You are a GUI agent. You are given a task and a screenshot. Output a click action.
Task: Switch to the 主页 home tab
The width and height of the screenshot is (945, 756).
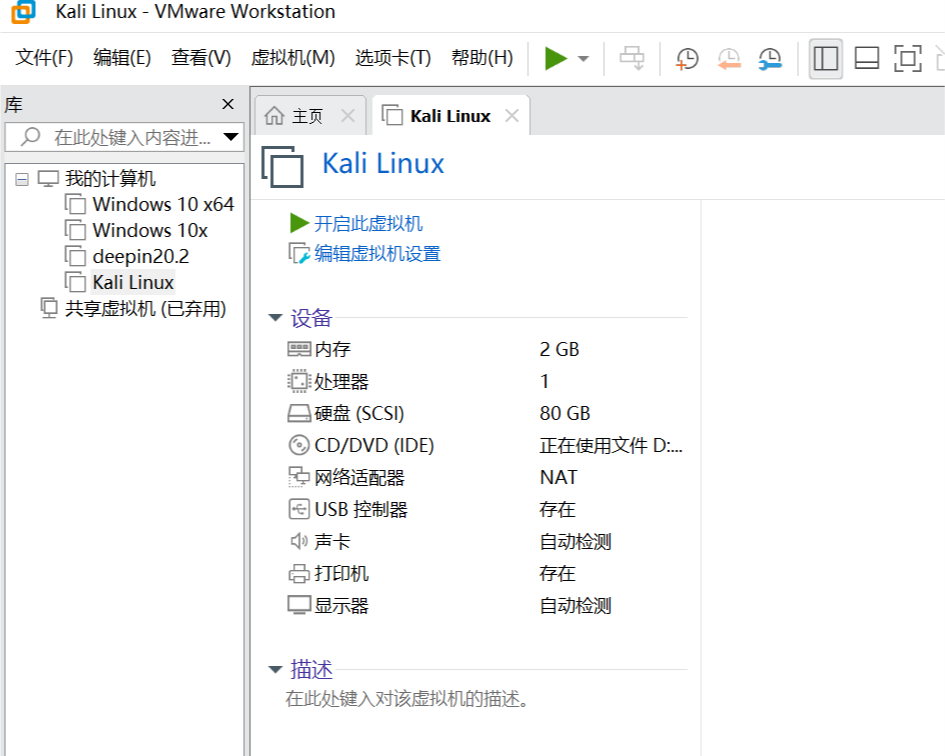(307, 116)
